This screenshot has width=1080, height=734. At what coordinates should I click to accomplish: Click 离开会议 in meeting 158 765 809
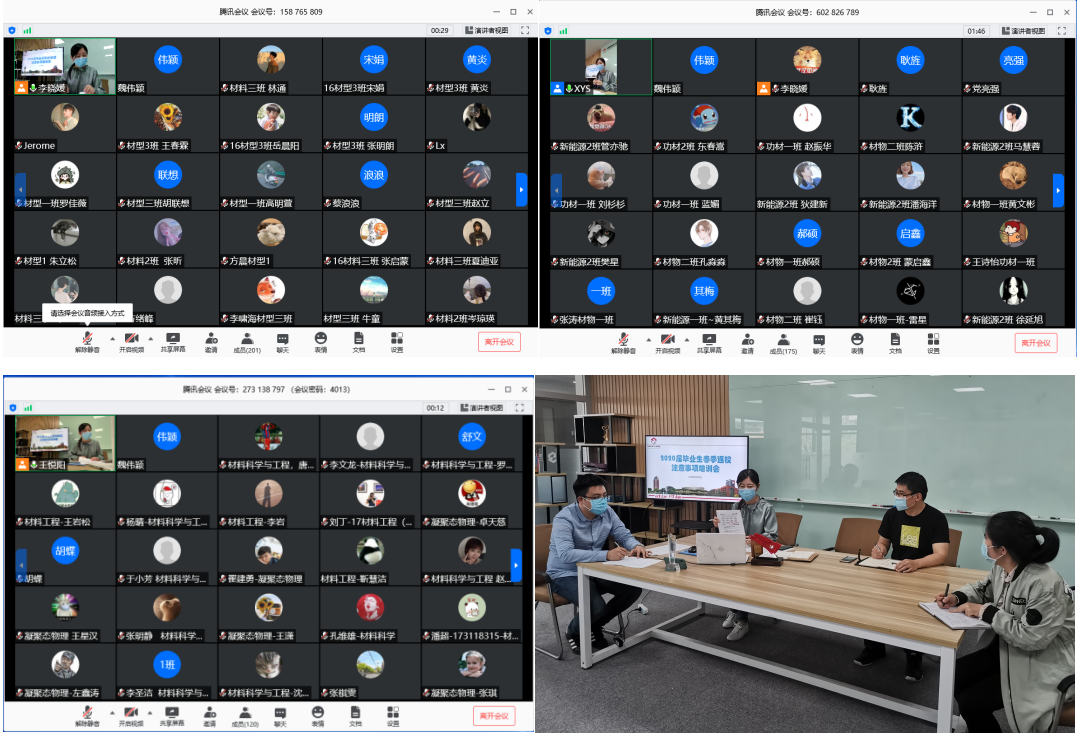tap(499, 342)
